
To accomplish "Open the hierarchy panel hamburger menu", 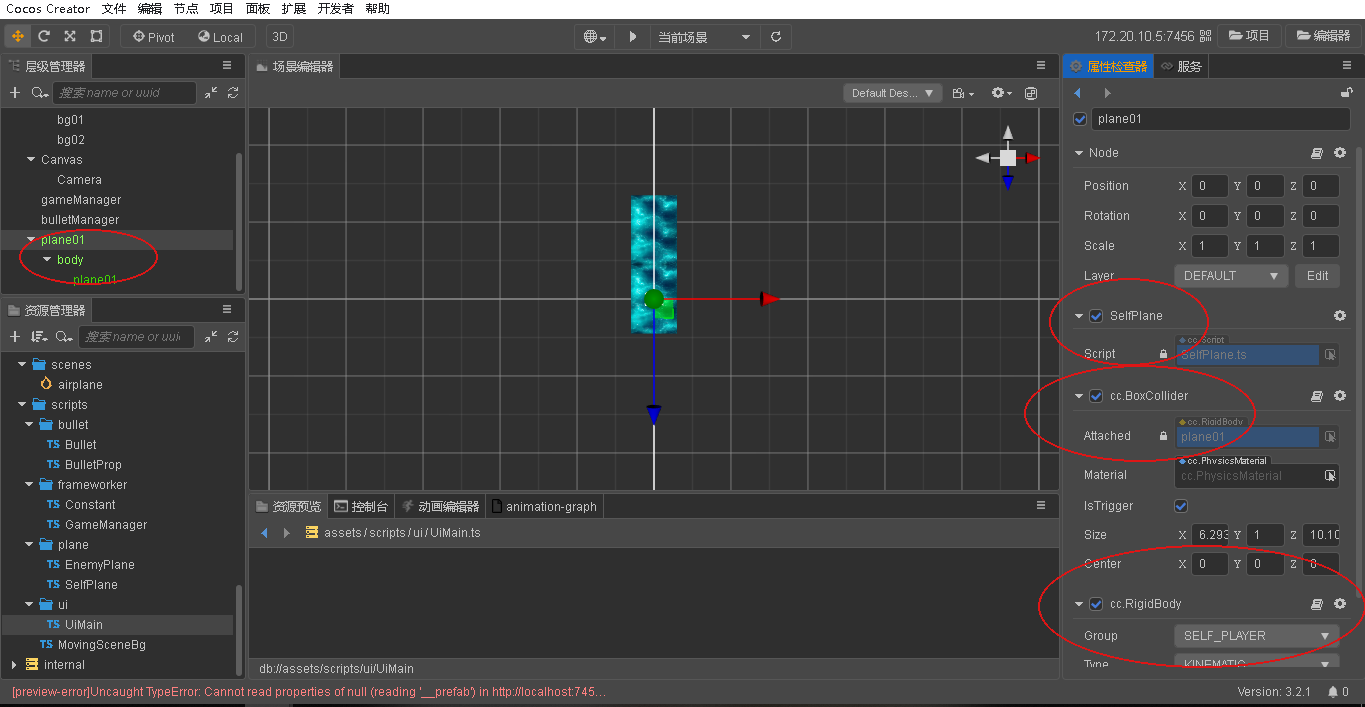I will point(227,65).
